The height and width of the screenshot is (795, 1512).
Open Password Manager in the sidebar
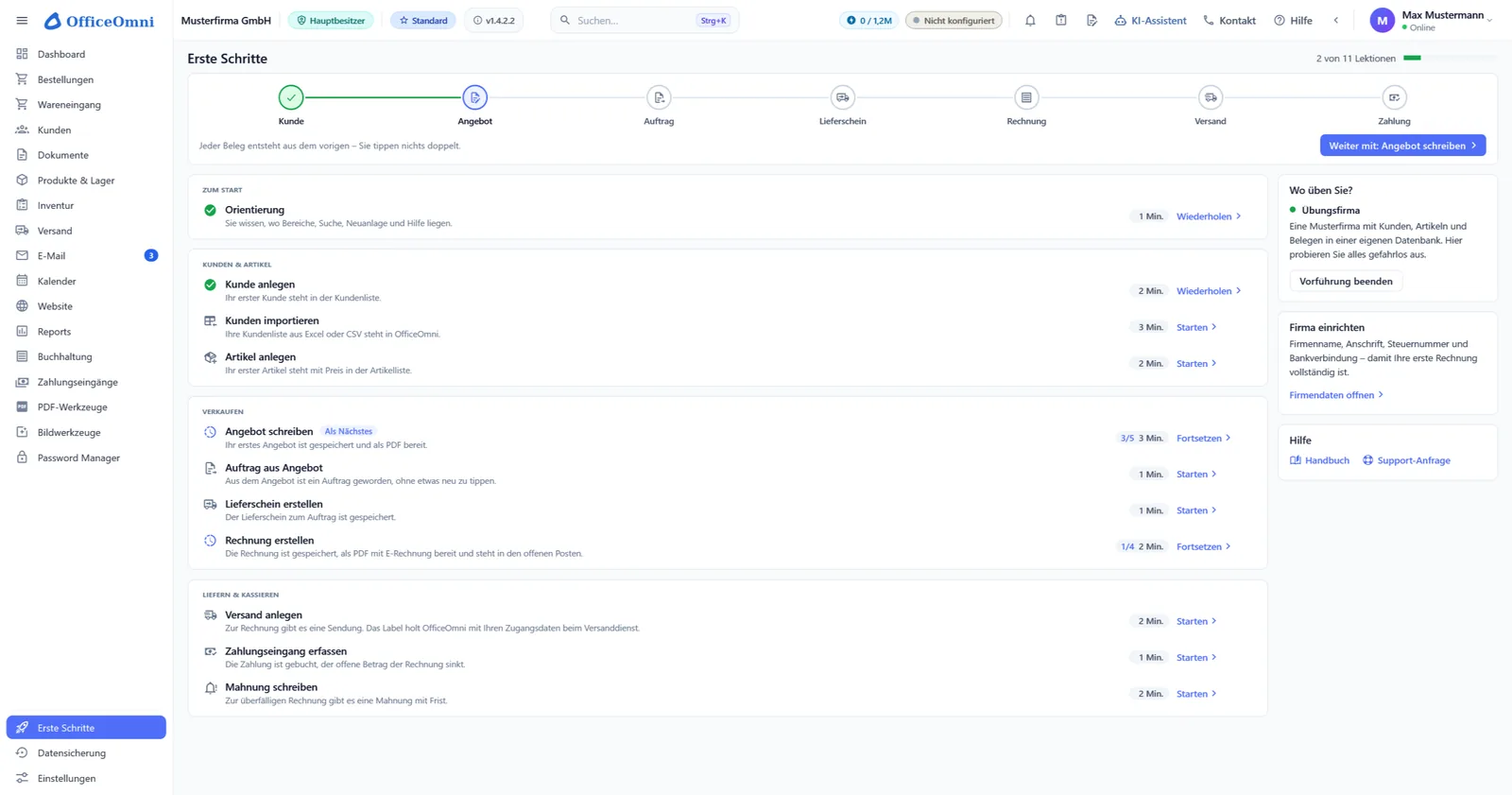(86, 458)
